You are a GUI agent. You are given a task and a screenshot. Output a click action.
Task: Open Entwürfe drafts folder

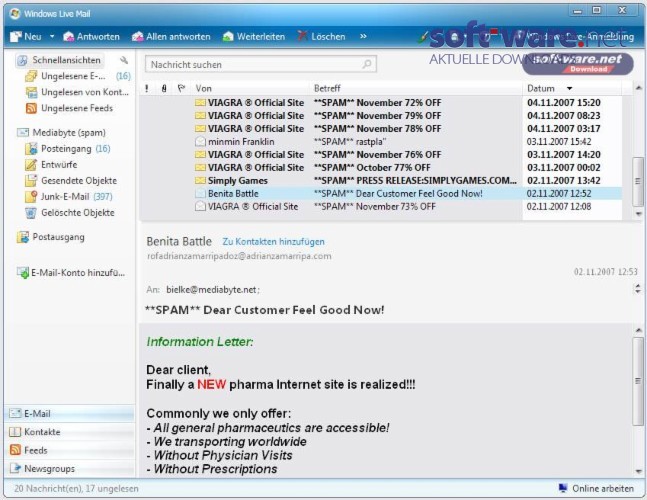[51, 165]
